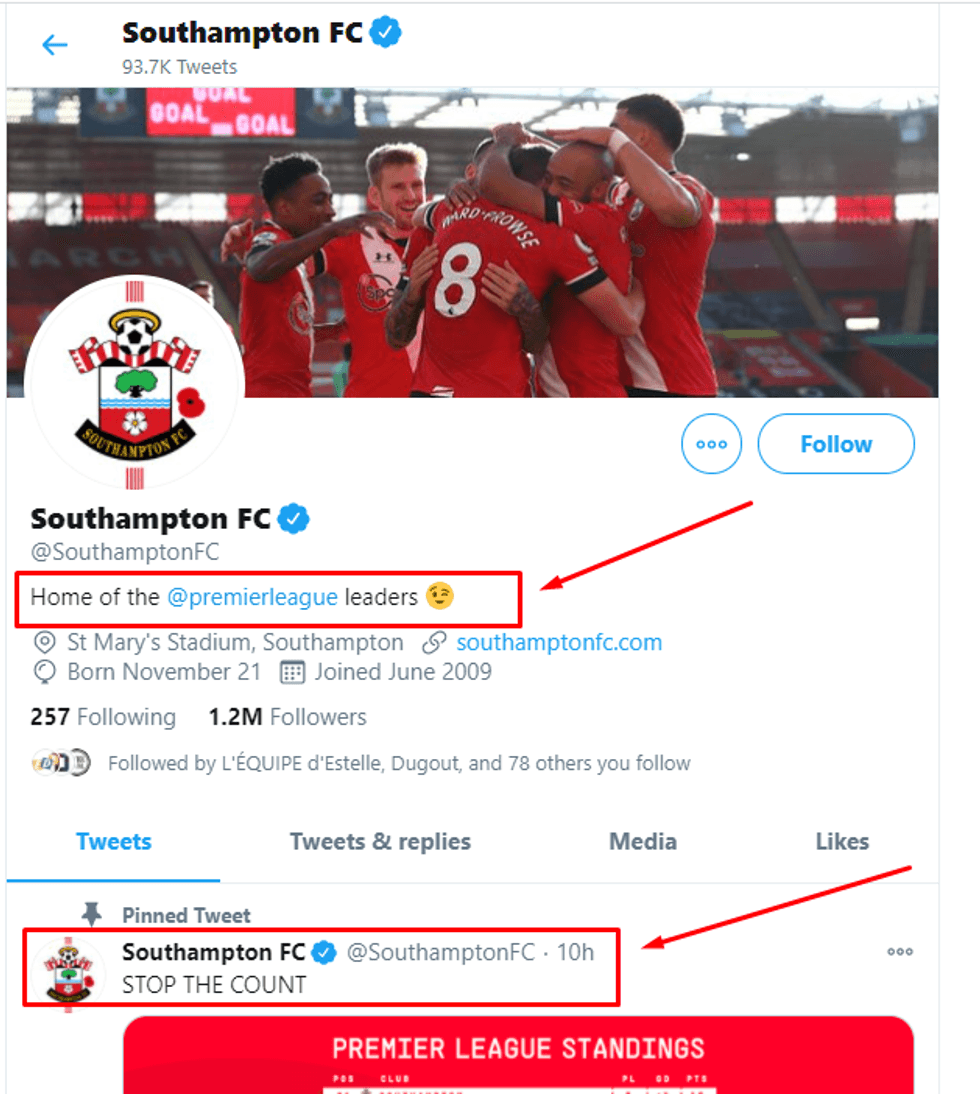This screenshot has width=980, height=1094.
Task: Open the Southampton FC crest profile picture
Action: (134, 384)
